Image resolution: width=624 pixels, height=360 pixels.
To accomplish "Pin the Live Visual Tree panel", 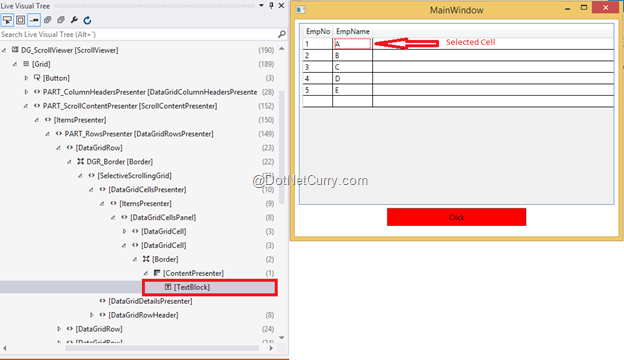I will (271, 6).
